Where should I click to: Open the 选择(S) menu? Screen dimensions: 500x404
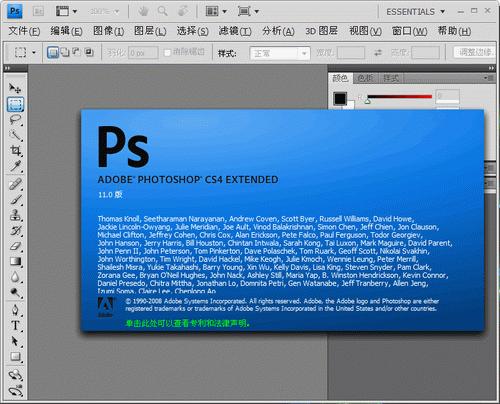point(192,31)
